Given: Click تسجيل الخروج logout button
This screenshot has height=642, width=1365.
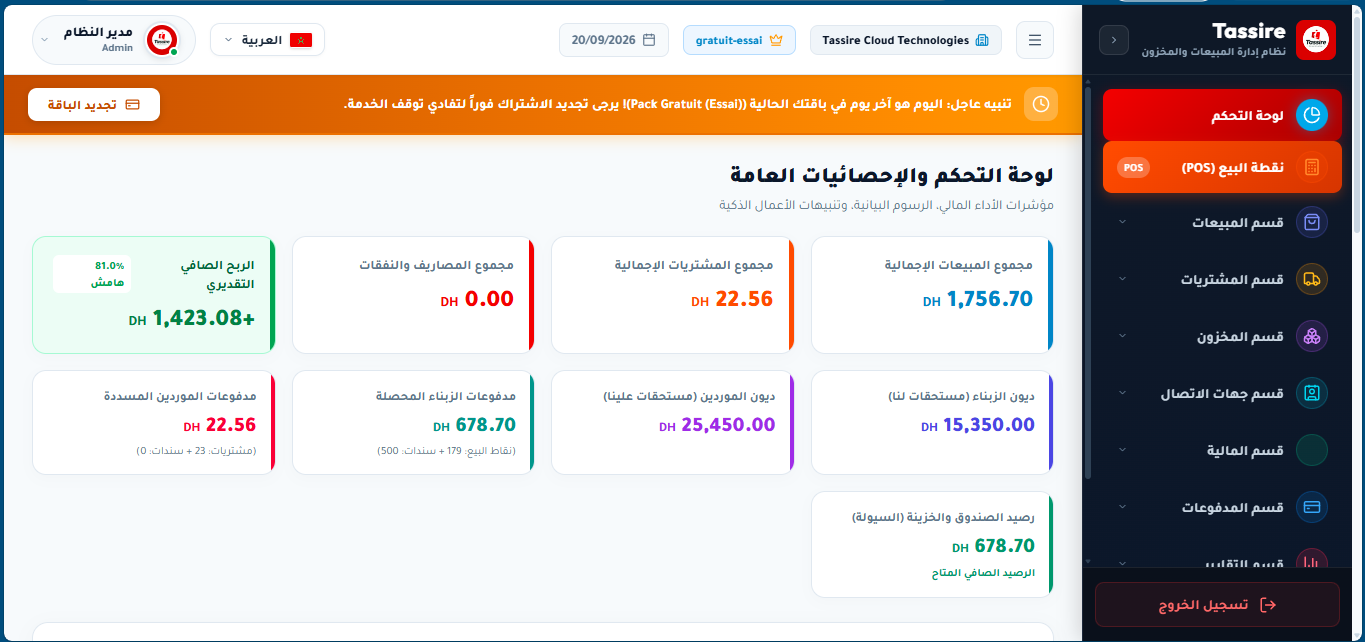Looking at the screenshot, I should pyautogui.click(x=1217, y=604).
